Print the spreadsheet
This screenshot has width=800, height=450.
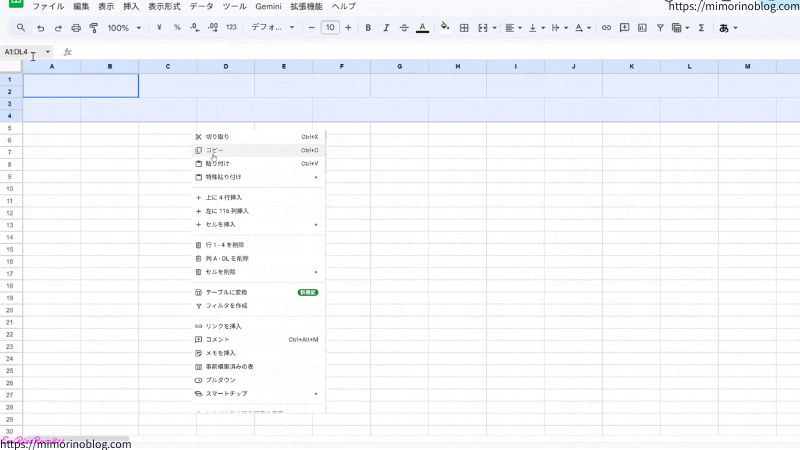[76, 28]
